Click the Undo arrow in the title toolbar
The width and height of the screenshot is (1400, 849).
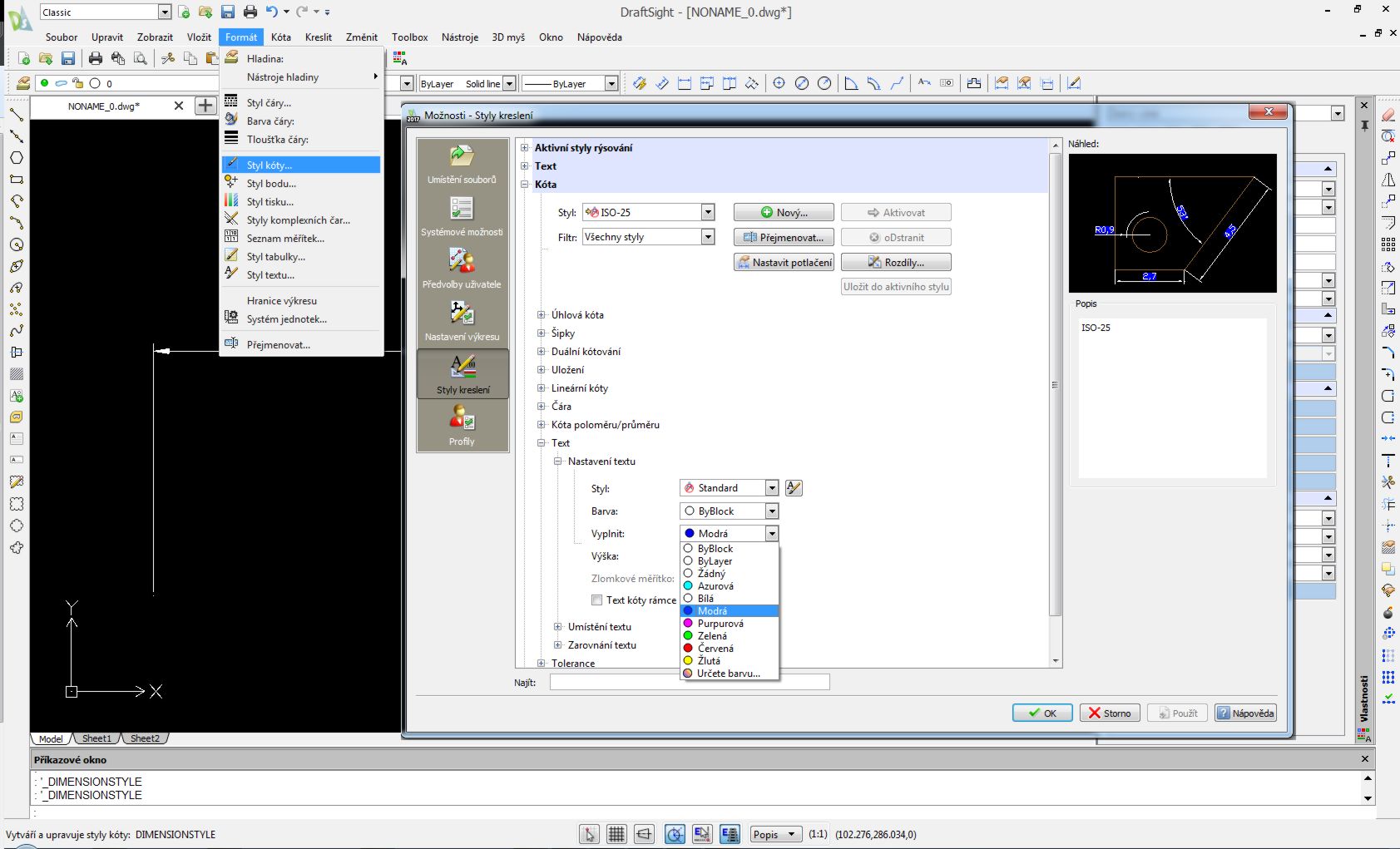pos(272,12)
